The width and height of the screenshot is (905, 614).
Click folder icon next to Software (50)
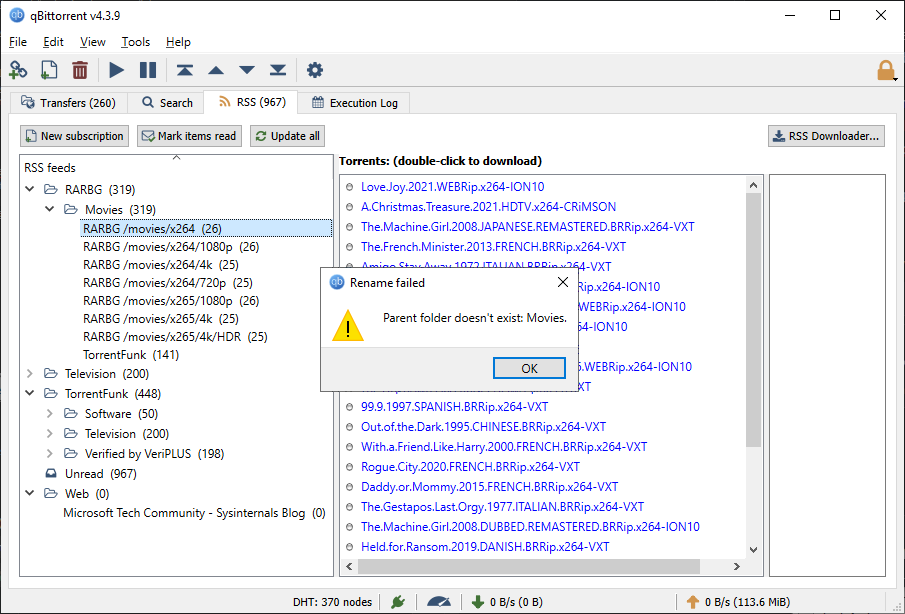click(71, 414)
